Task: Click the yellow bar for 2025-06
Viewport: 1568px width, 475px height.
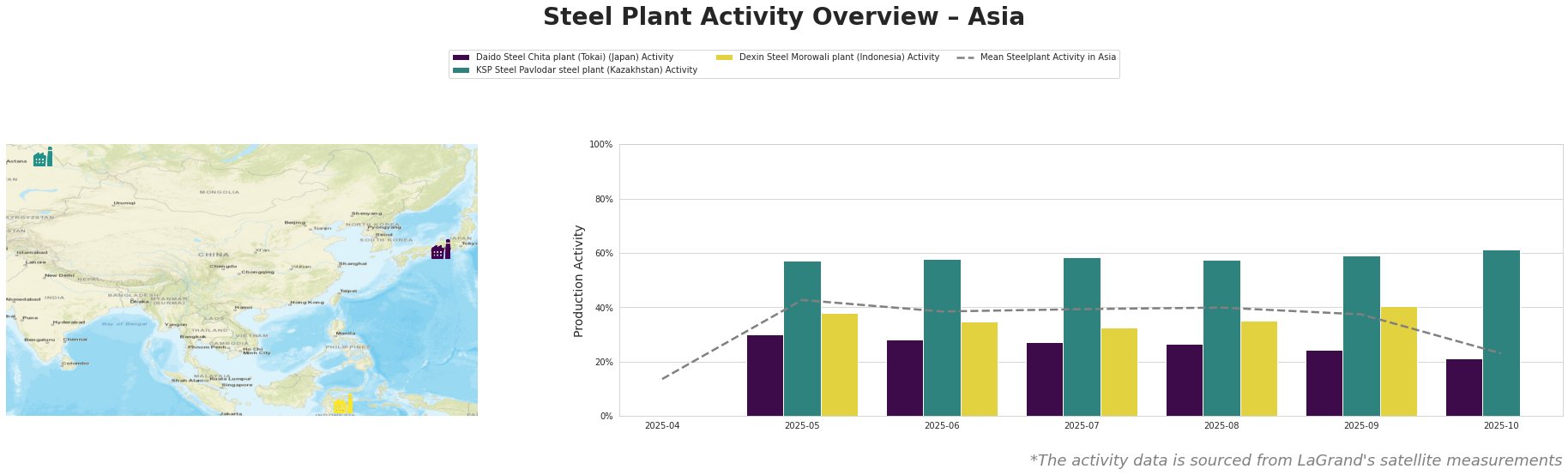Action: click(x=979, y=369)
